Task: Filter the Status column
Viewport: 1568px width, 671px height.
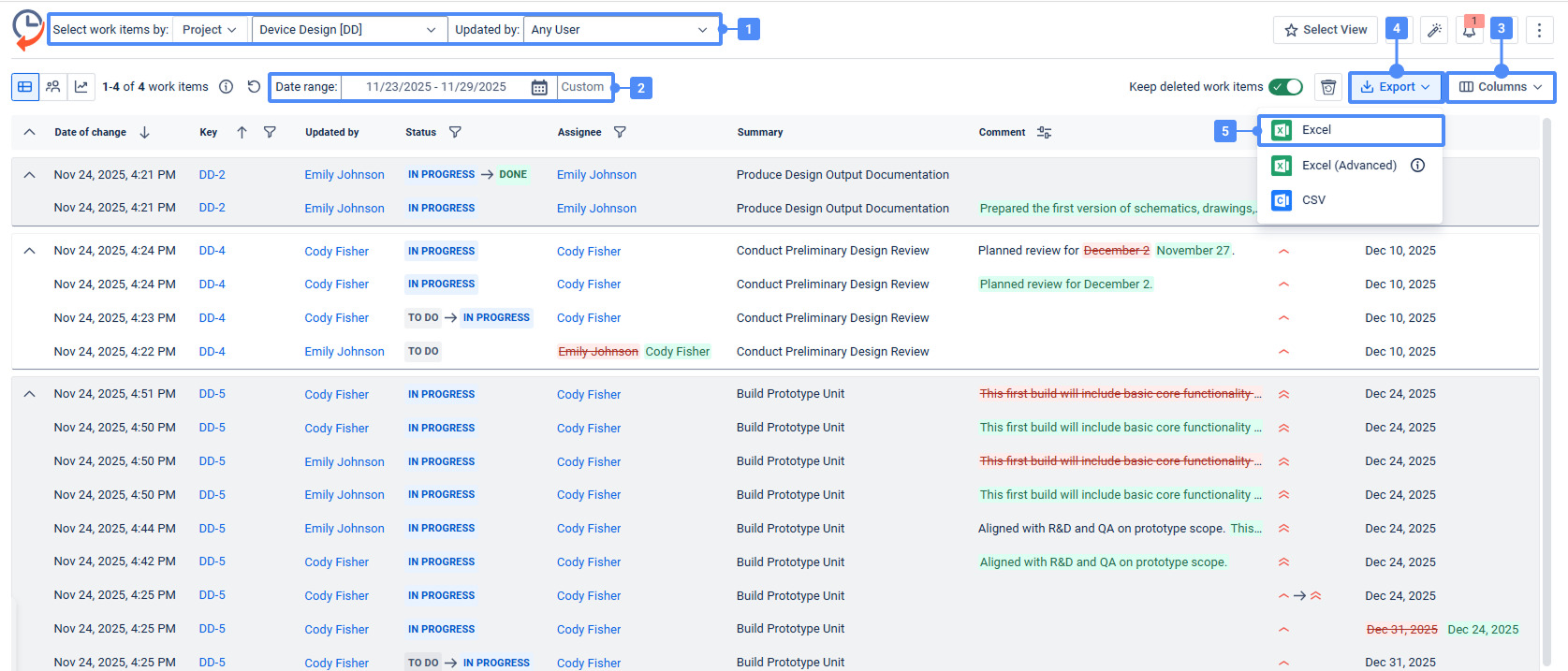Action: click(x=455, y=132)
